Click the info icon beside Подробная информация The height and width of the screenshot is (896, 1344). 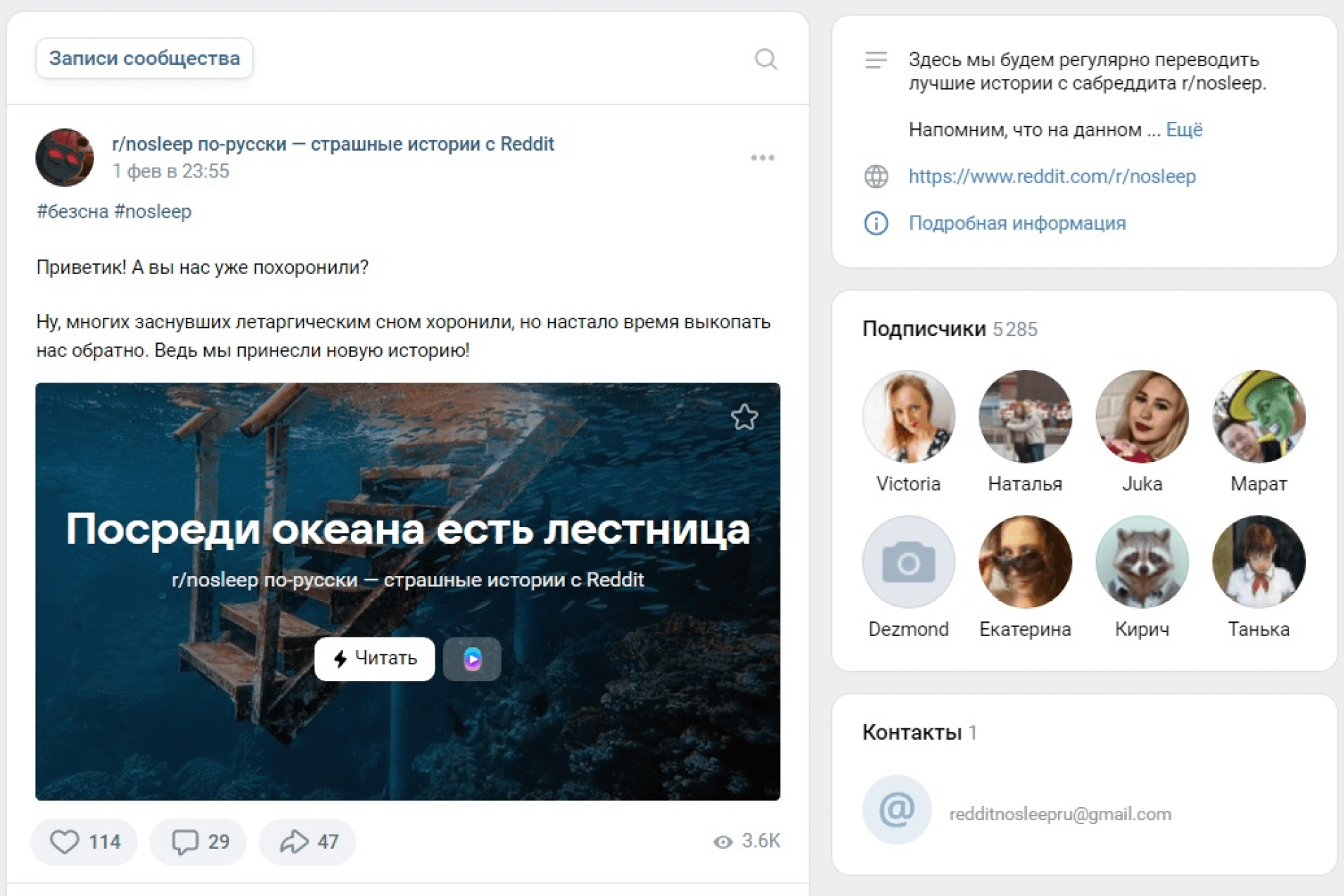click(876, 223)
